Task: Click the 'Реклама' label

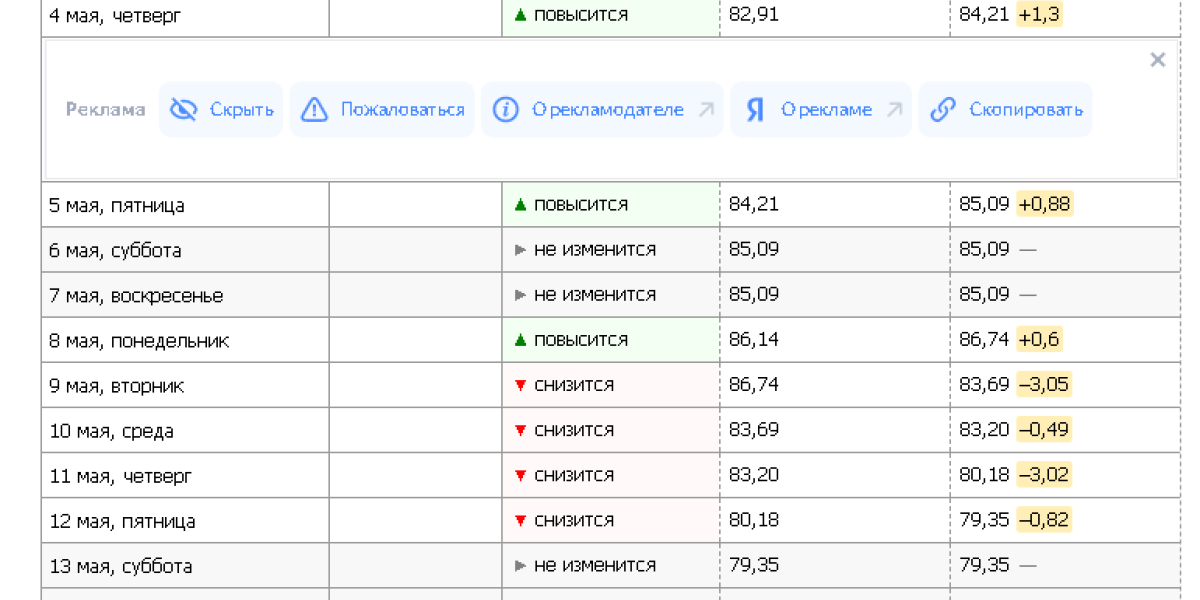Action: point(106,110)
